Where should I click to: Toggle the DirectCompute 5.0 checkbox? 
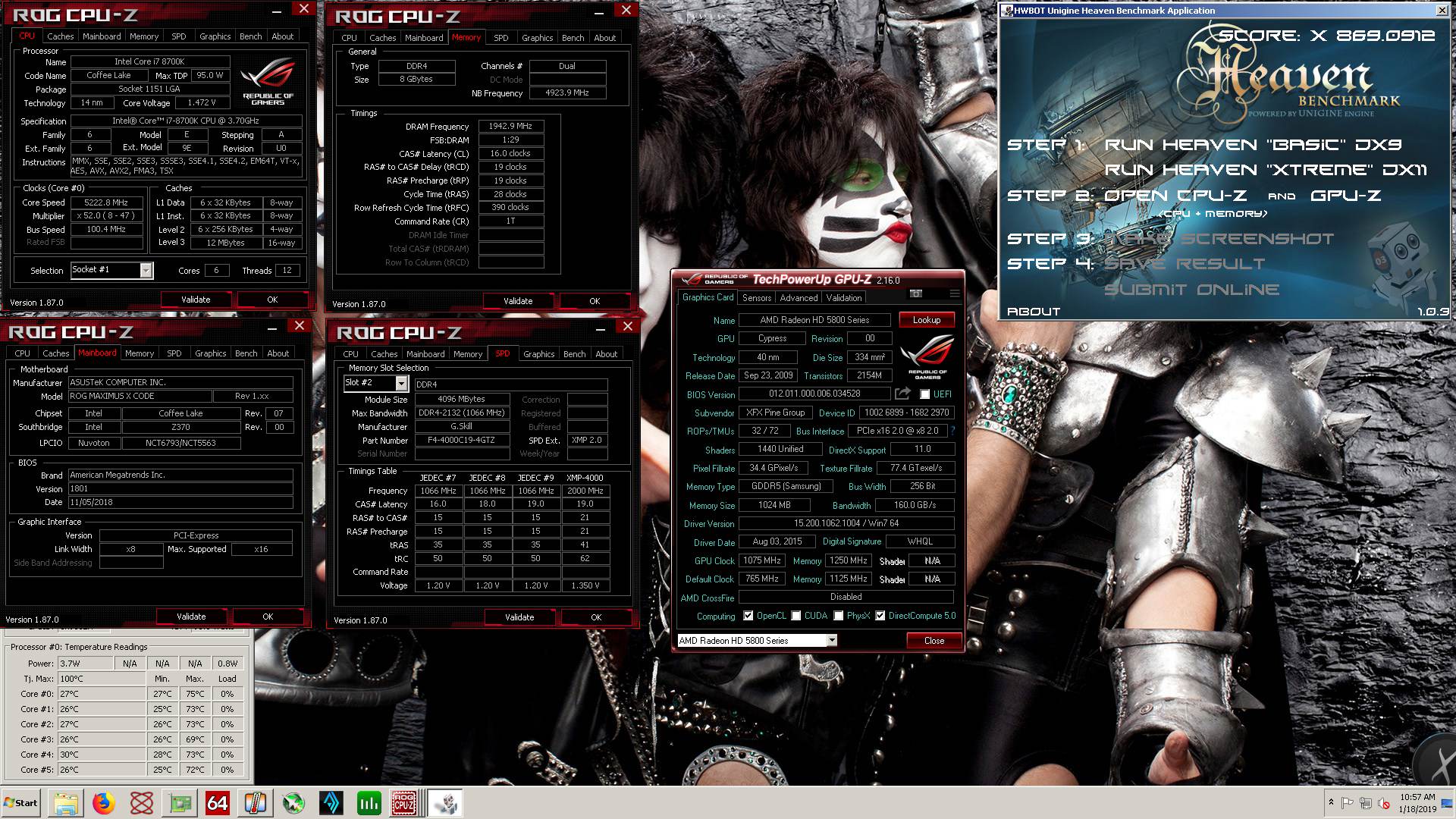(x=880, y=616)
